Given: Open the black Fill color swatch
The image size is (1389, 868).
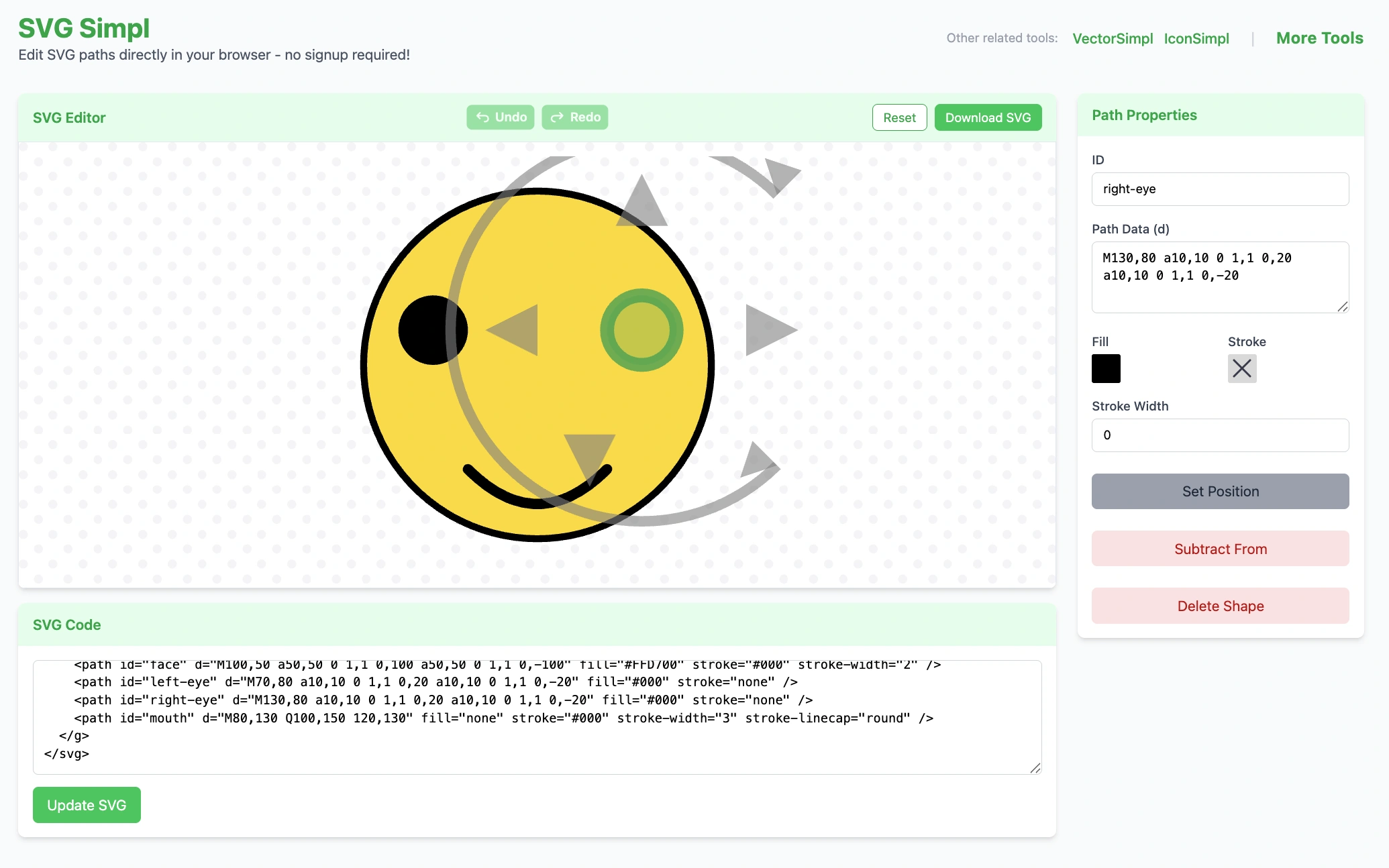Looking at the screenshot, I should [1106, 369].
